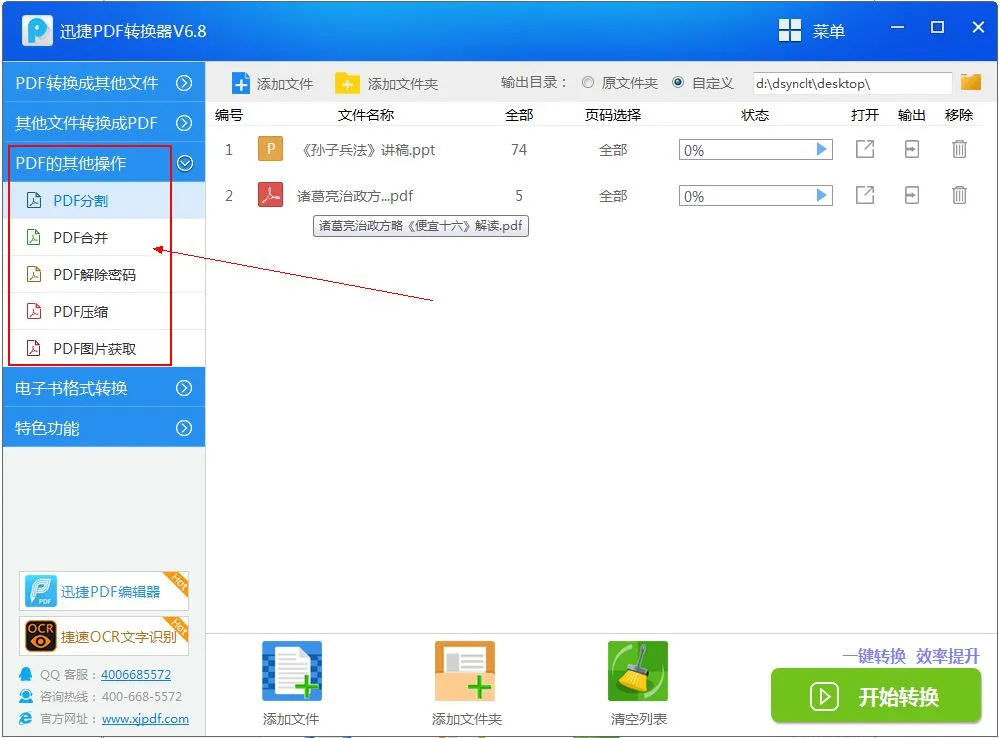Click the add file plus icon in toolbar
This screenshot has width=999, height=738.
[x=241, y=83]
